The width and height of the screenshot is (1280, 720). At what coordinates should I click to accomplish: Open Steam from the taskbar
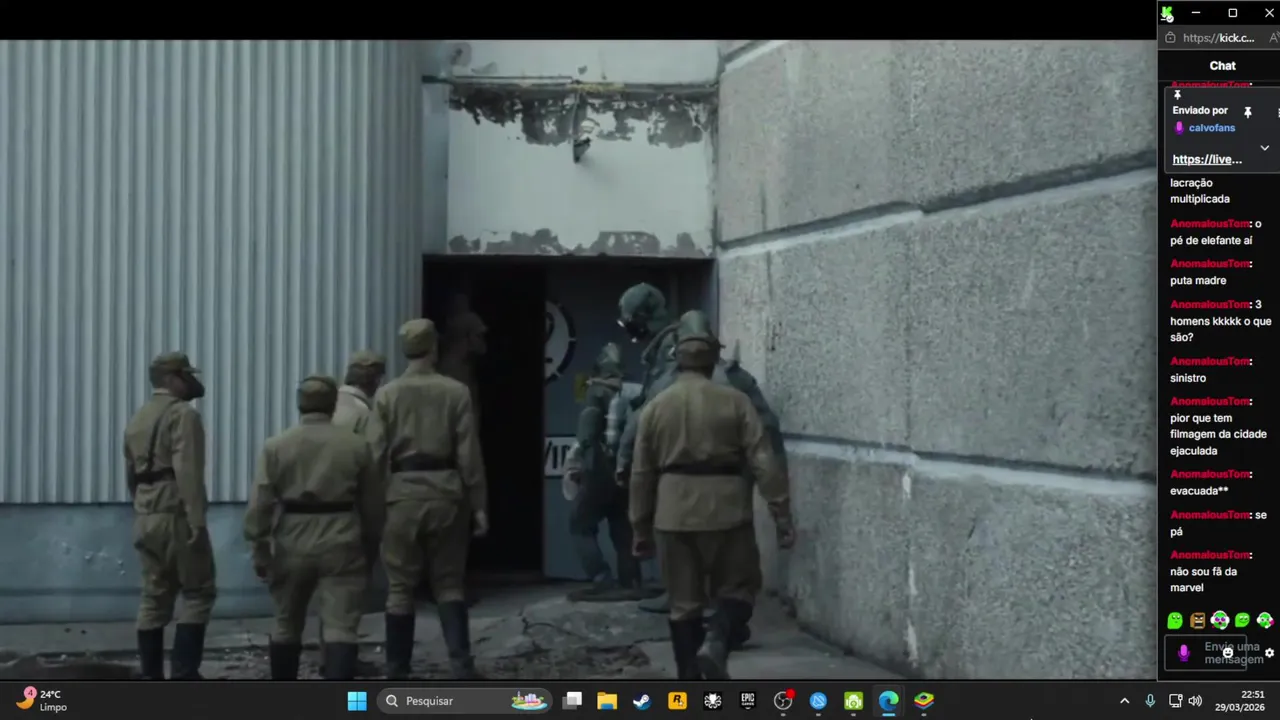[x=642, y=701]
